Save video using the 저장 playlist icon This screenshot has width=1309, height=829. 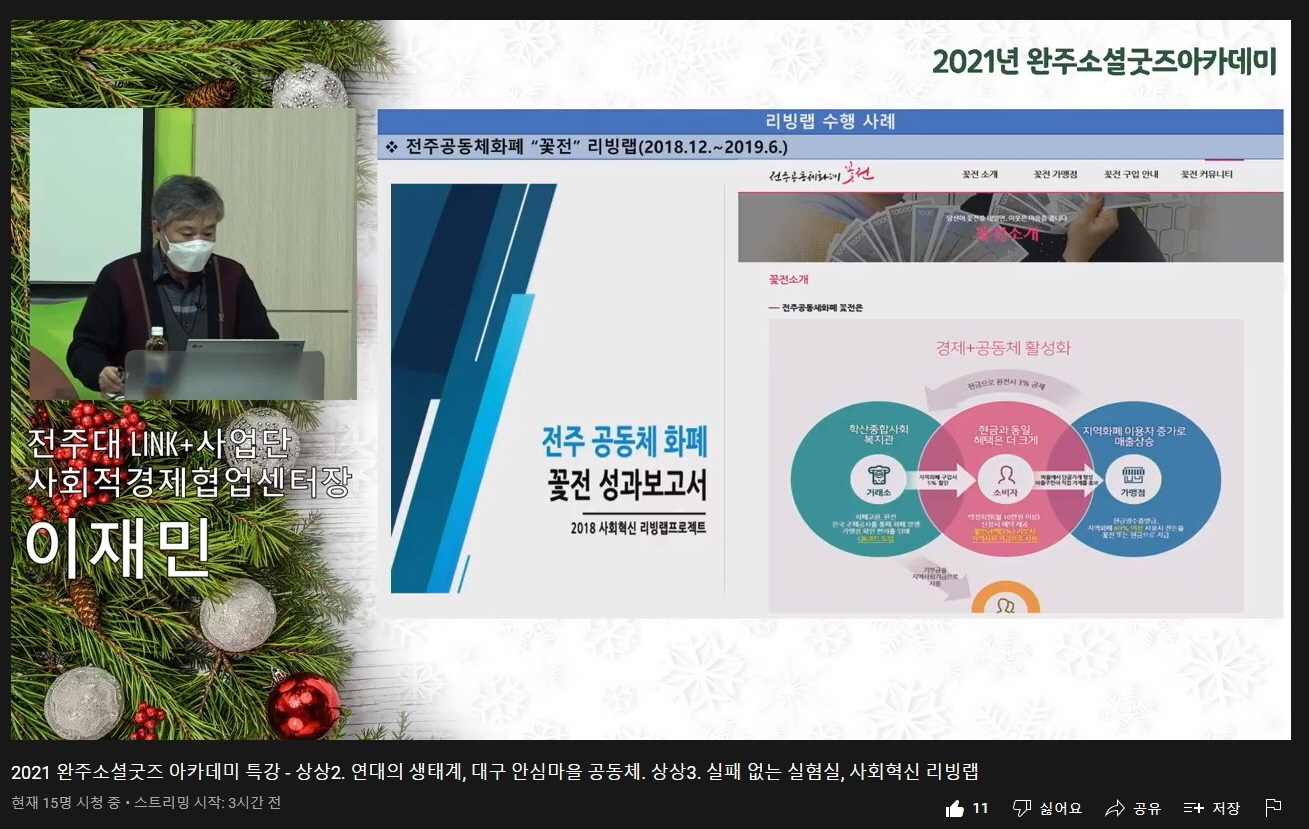pos(1193,808)
